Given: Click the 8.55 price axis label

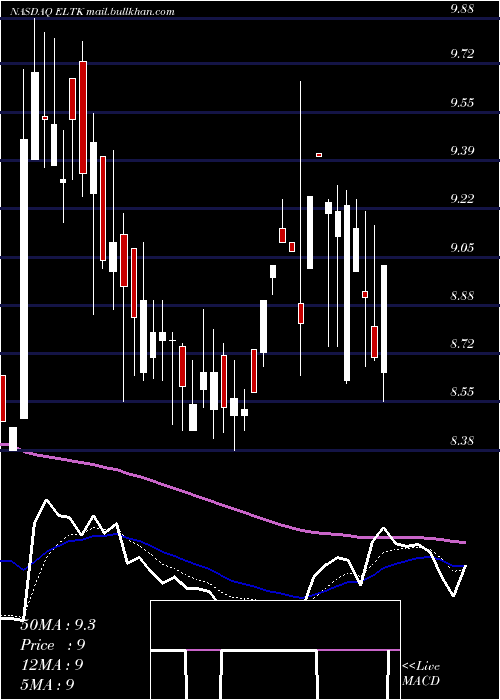Looking at the screenshot, I should coord(462,392).
